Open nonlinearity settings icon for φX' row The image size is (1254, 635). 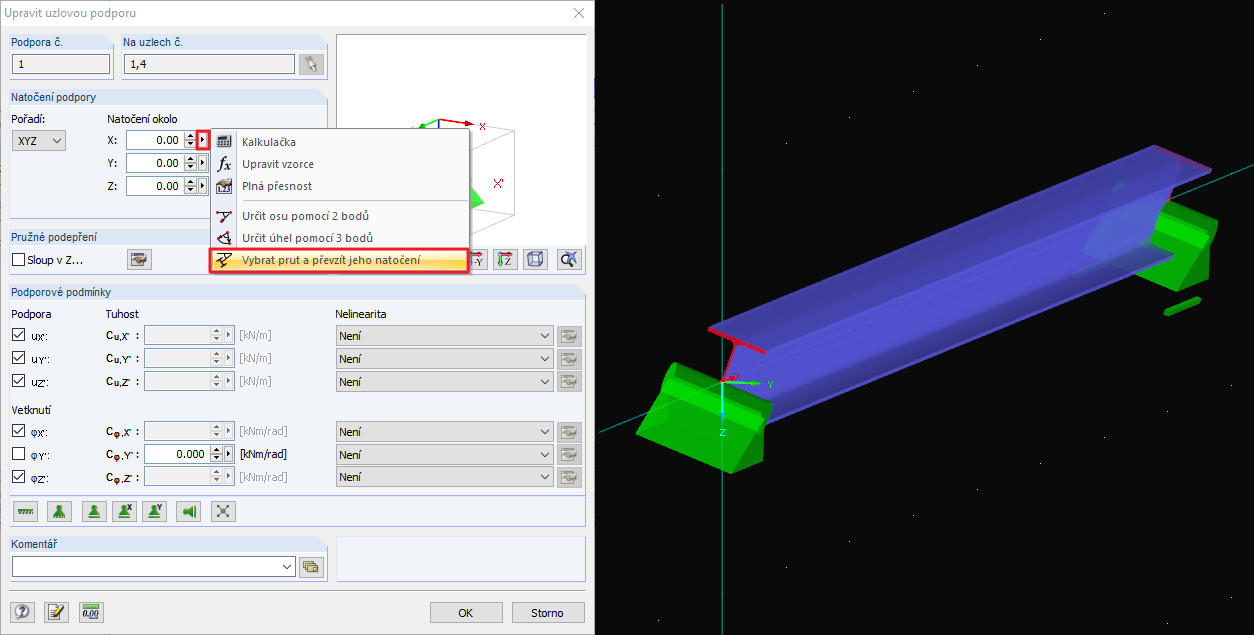(570, 432)
